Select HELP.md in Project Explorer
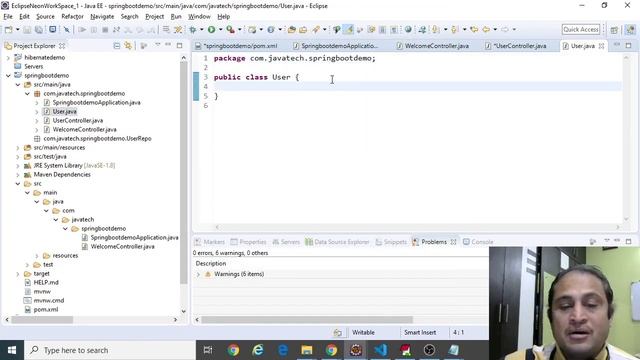The image size is (640, 360). point(46,282)
